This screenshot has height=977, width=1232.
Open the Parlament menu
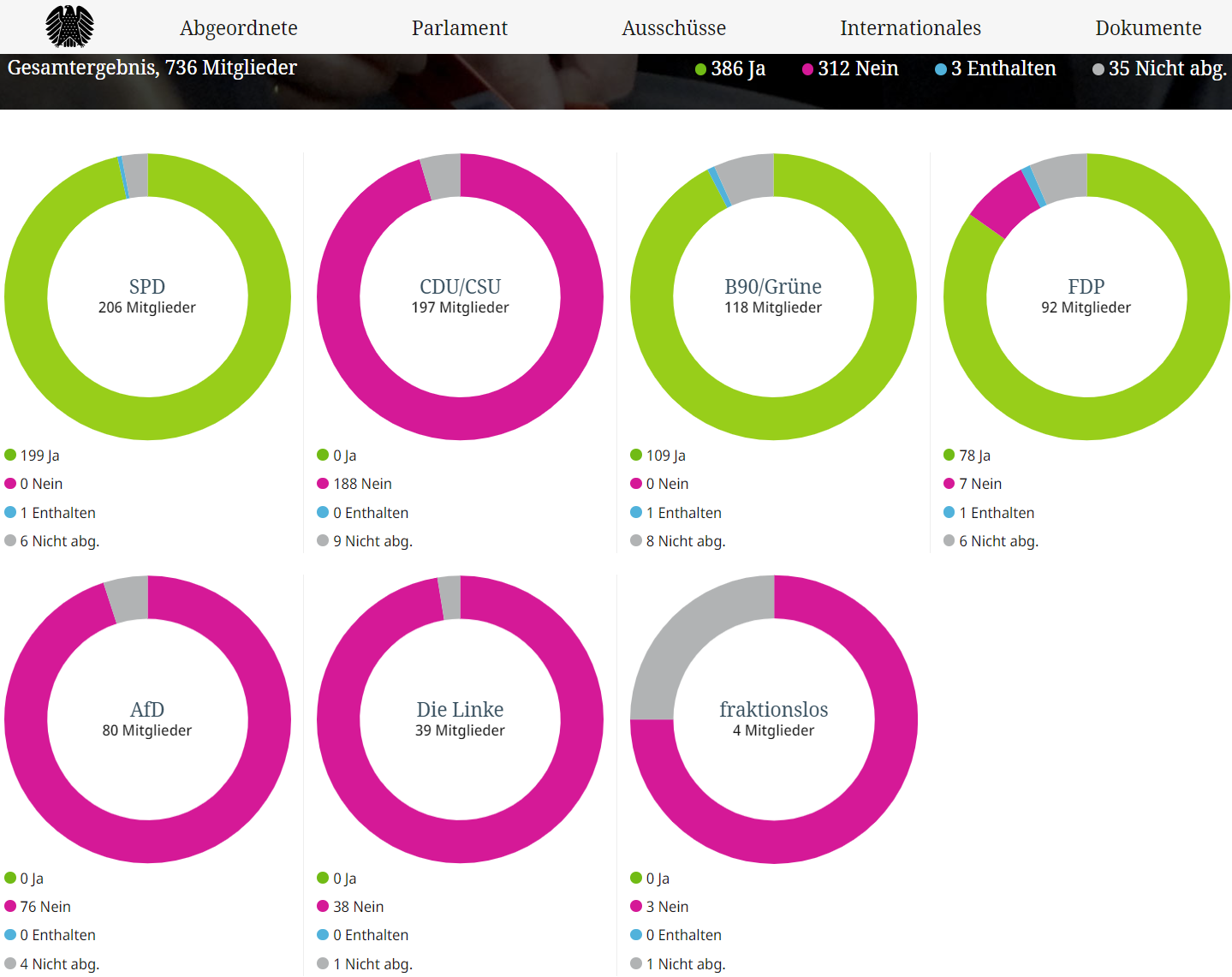coord(460,28)
